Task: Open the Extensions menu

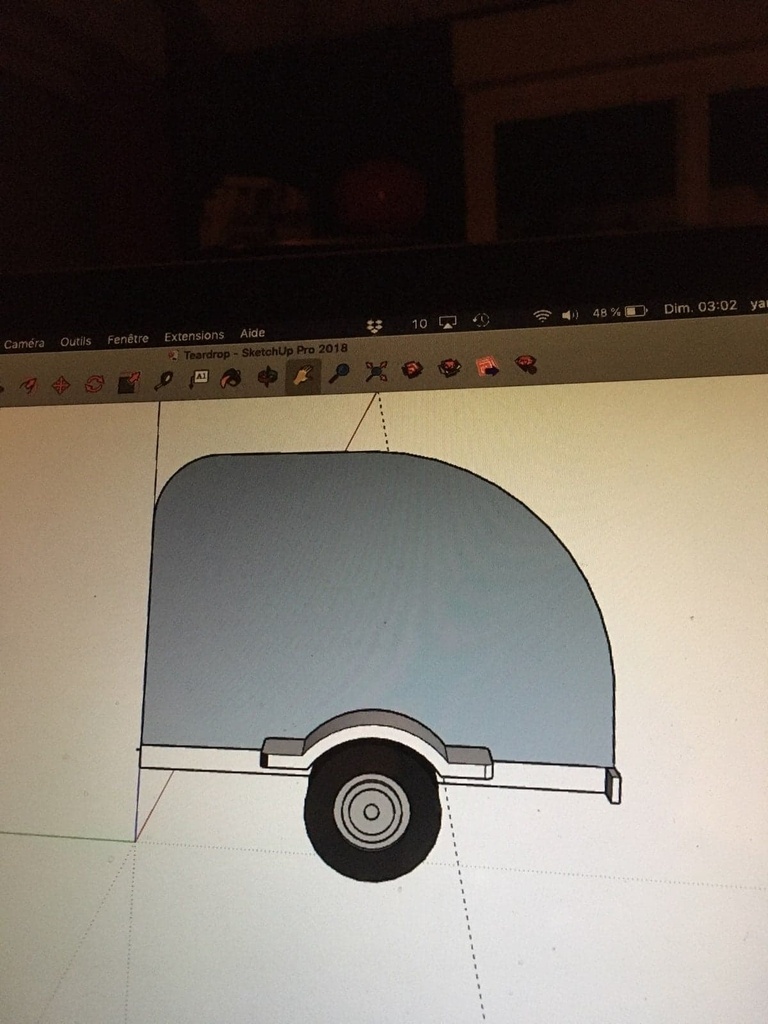Action: tap(194, 336)
